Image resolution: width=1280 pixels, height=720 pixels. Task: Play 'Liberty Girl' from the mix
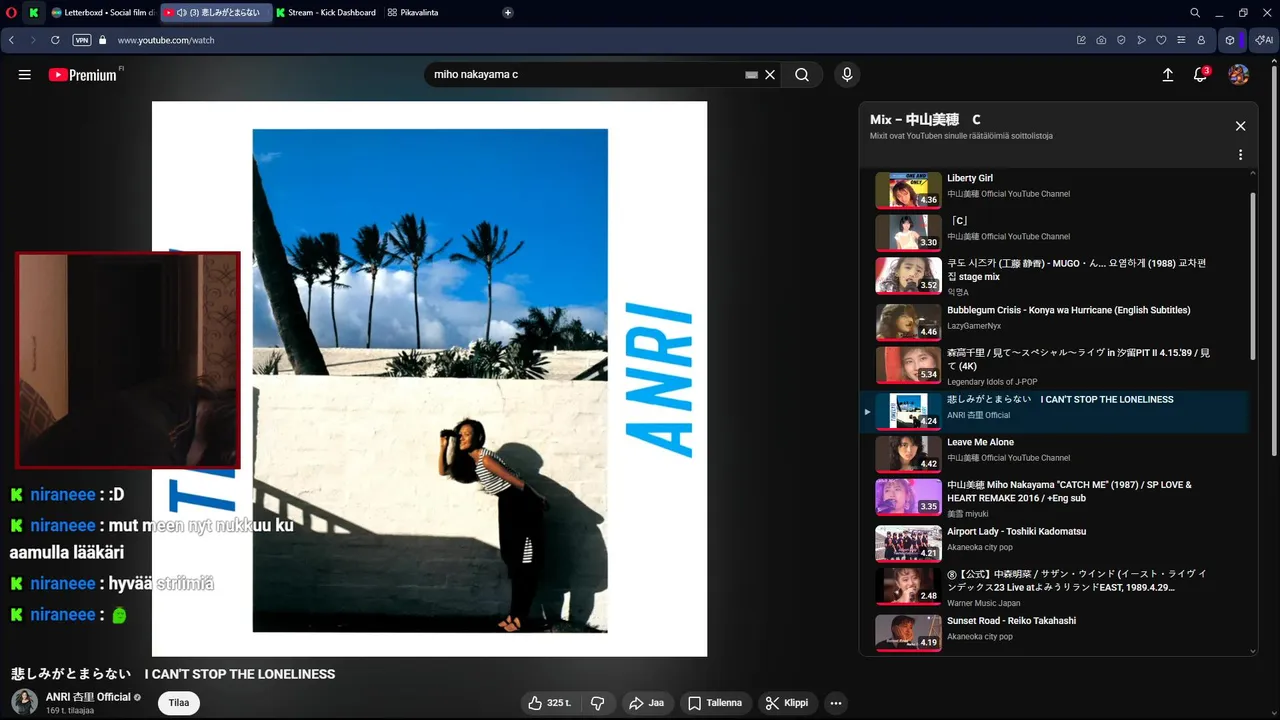(1055, 190)
